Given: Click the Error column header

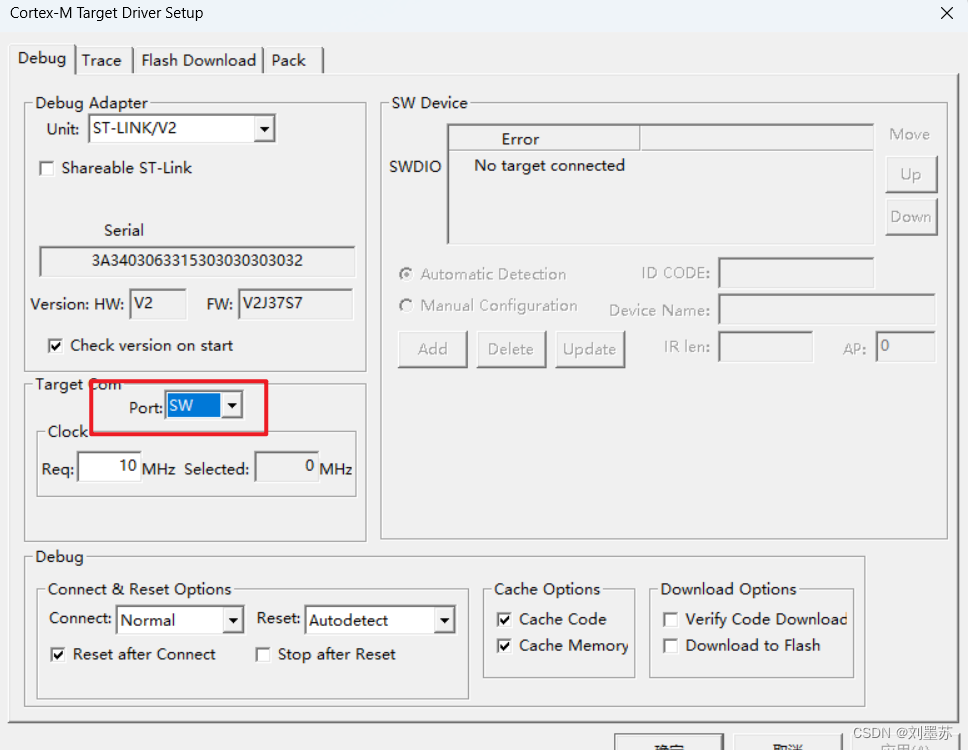Looking at the screenshot, I should pyautogui.click(x=544, y=139).
